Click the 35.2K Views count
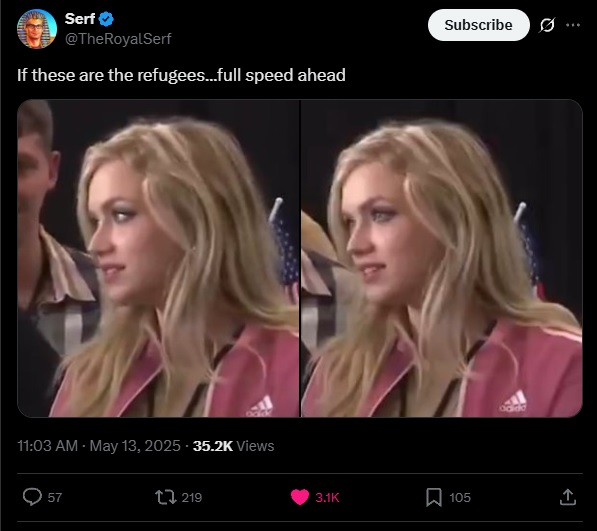The width and height of the screenshot is (597, 531). [x=233, y=446]
